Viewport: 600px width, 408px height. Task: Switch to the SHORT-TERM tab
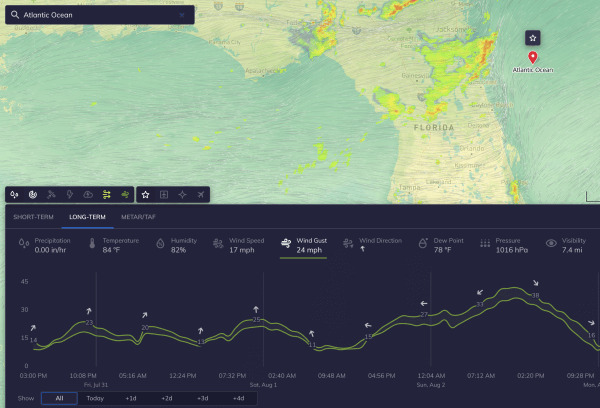coord(33,217)
